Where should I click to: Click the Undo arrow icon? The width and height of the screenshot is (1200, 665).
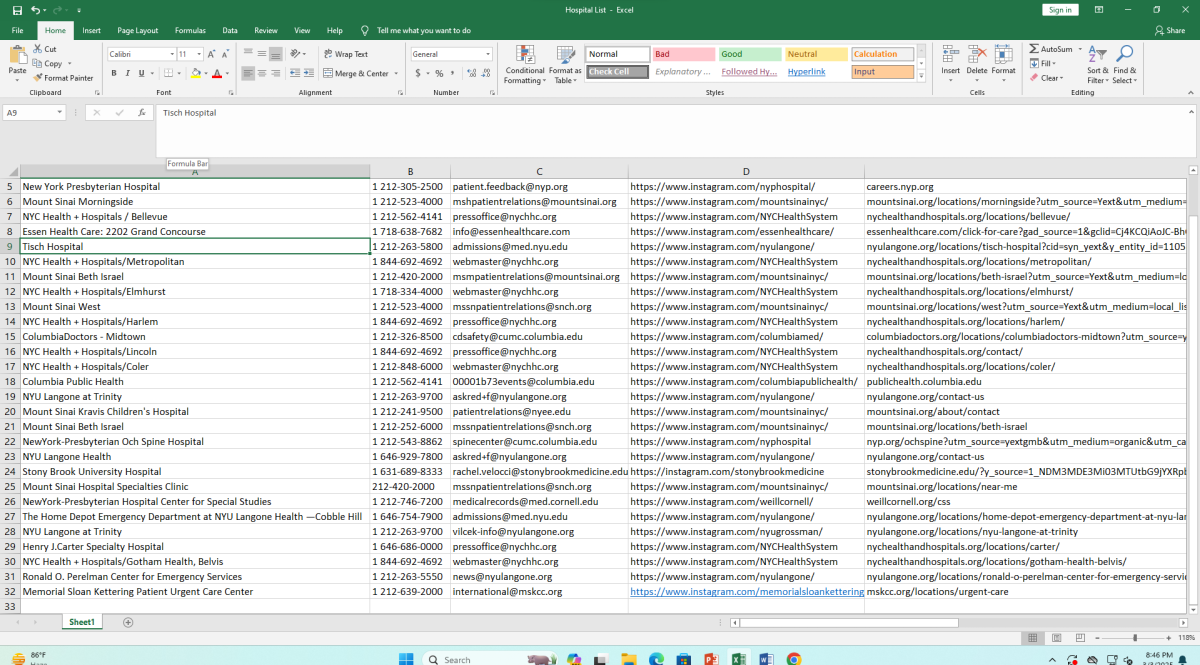click(35, 10)
